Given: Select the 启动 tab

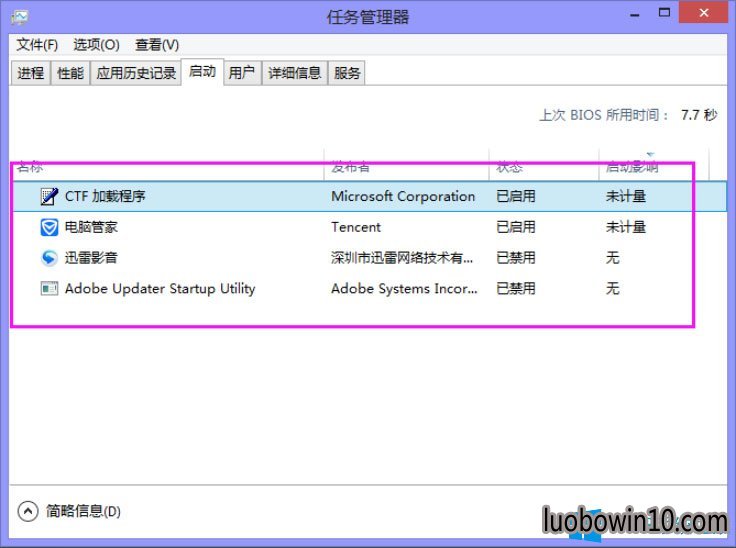Looking at the screenshot, I should (202, 72).
